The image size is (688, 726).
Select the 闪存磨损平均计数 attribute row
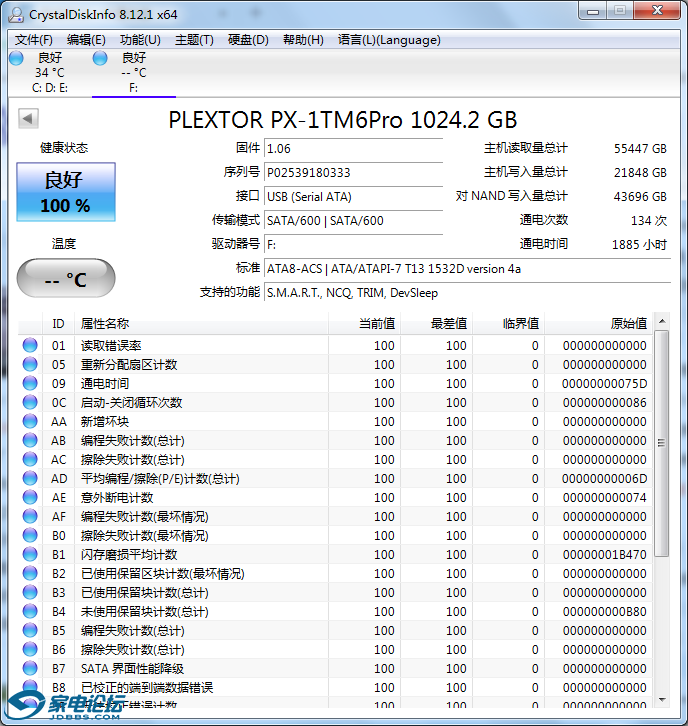point(335,554)
